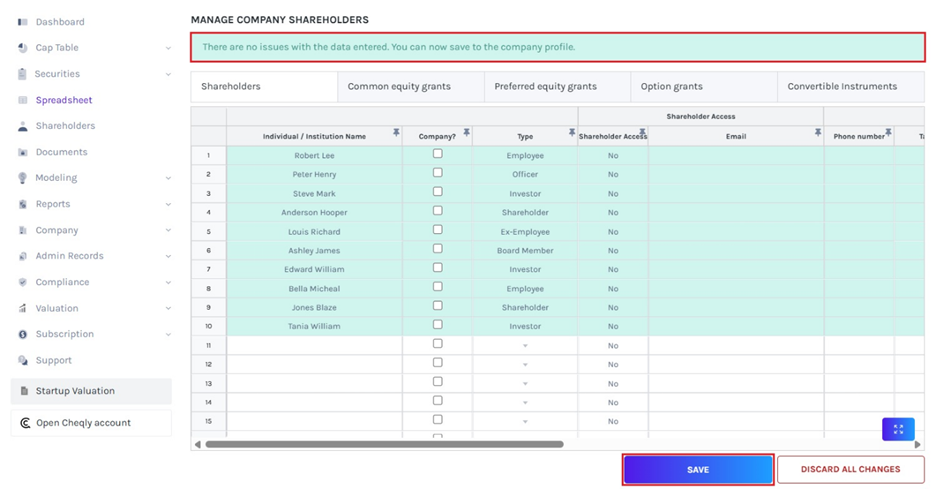Image resolution: width=936 pixels, height=489 pixels.
Task: Click the Shareholders person icon in sidebar
Action: pos(23,126)
